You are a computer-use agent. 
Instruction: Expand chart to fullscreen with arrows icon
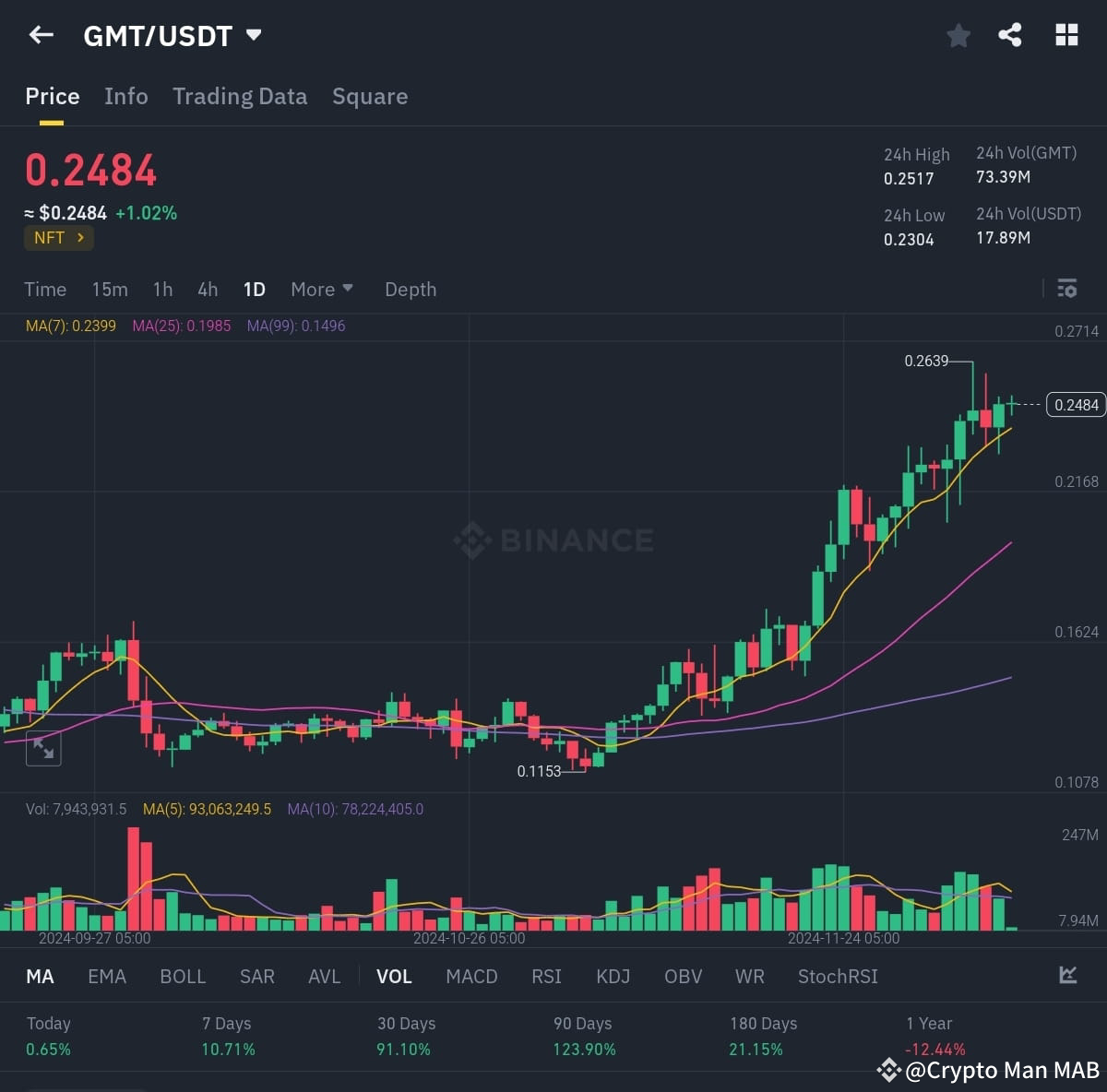43,748
